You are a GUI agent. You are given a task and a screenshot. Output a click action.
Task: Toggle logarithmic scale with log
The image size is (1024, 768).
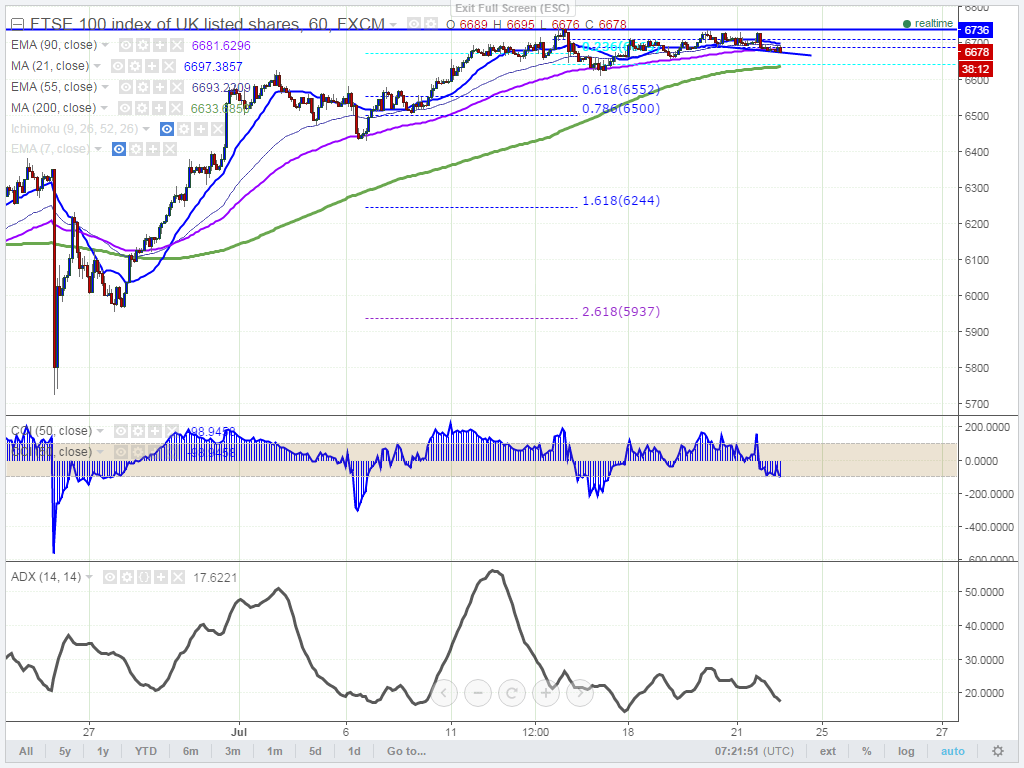point(906,751)
